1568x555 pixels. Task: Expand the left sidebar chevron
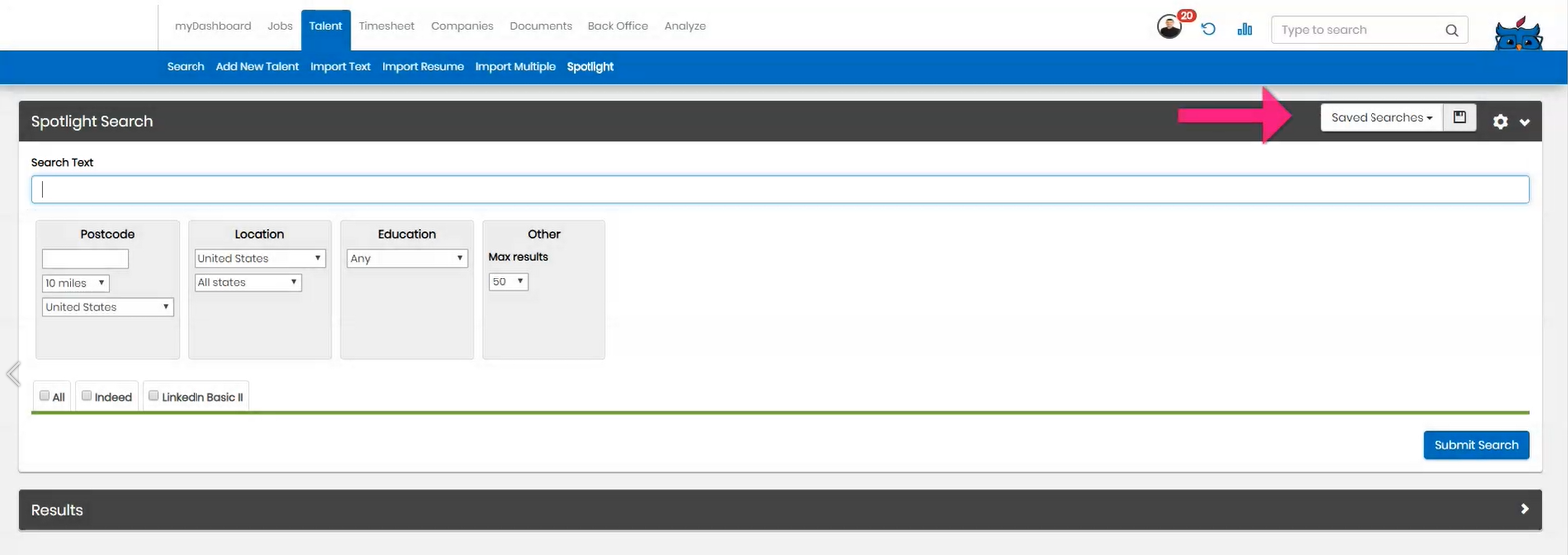coord(12,374)
